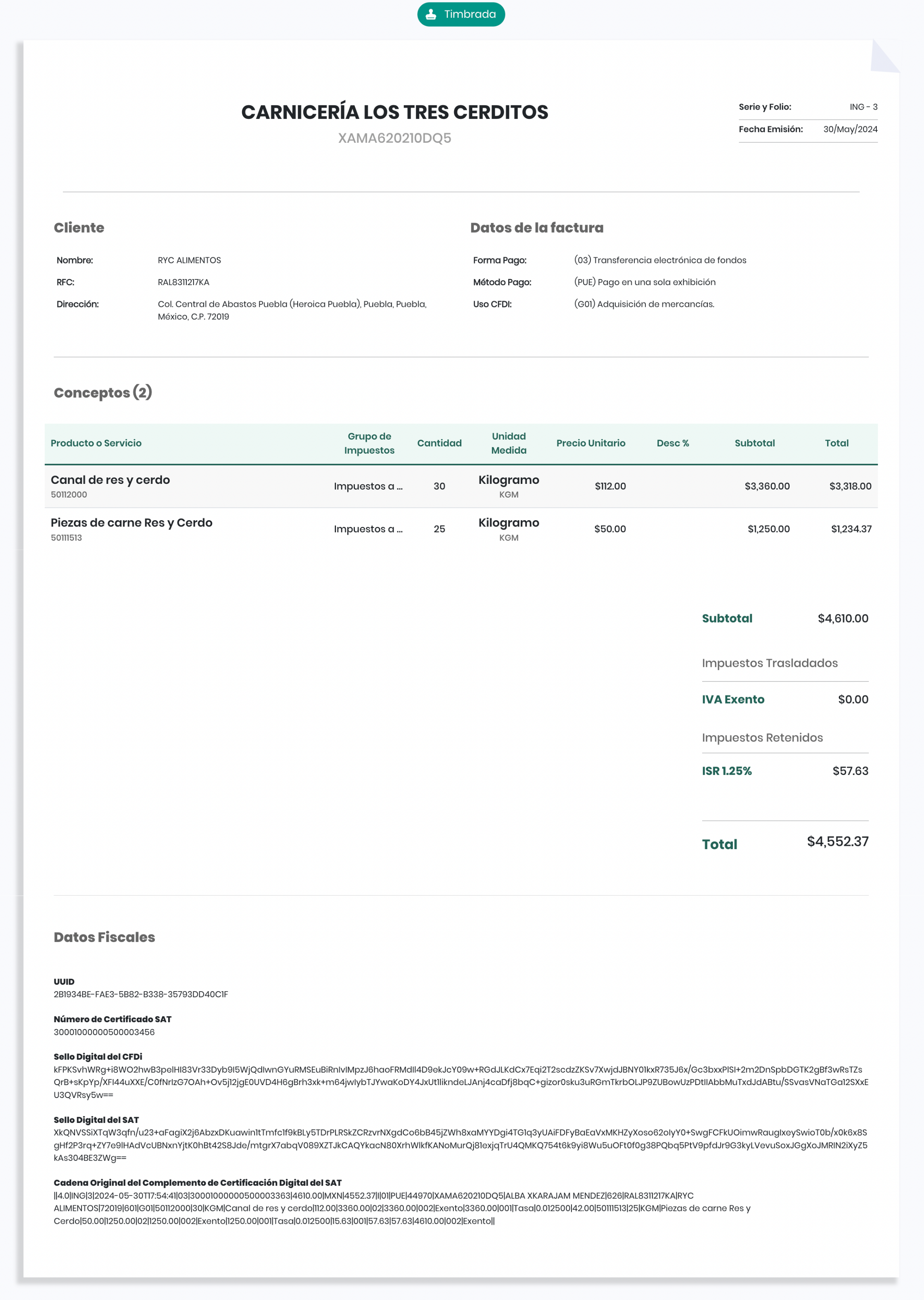Click the "Impuestos Retenidos" heading

tap(762, 737)
